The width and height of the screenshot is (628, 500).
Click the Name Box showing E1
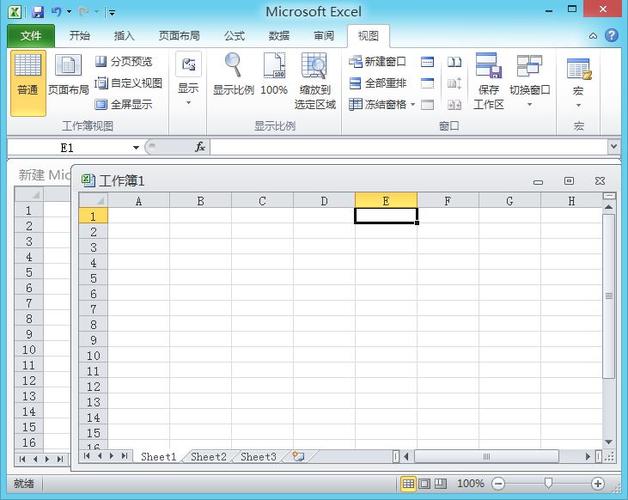67,148
